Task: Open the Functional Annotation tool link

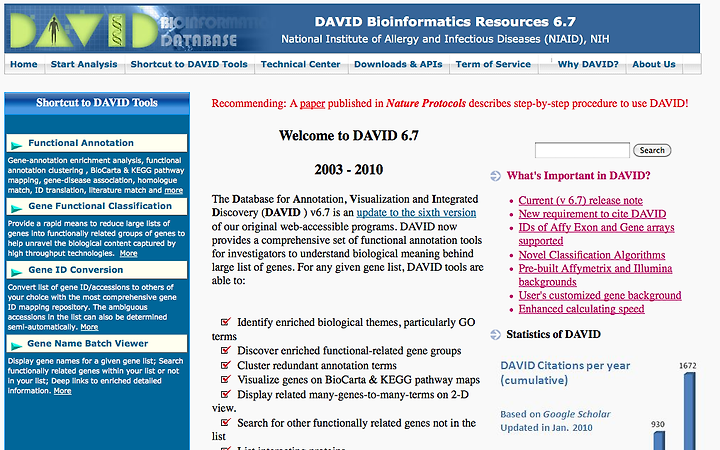Action: [81, 143]
